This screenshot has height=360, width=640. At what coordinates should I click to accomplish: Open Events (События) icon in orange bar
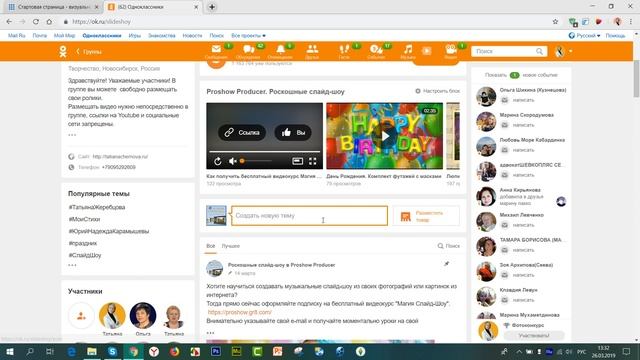click(376, 50)
